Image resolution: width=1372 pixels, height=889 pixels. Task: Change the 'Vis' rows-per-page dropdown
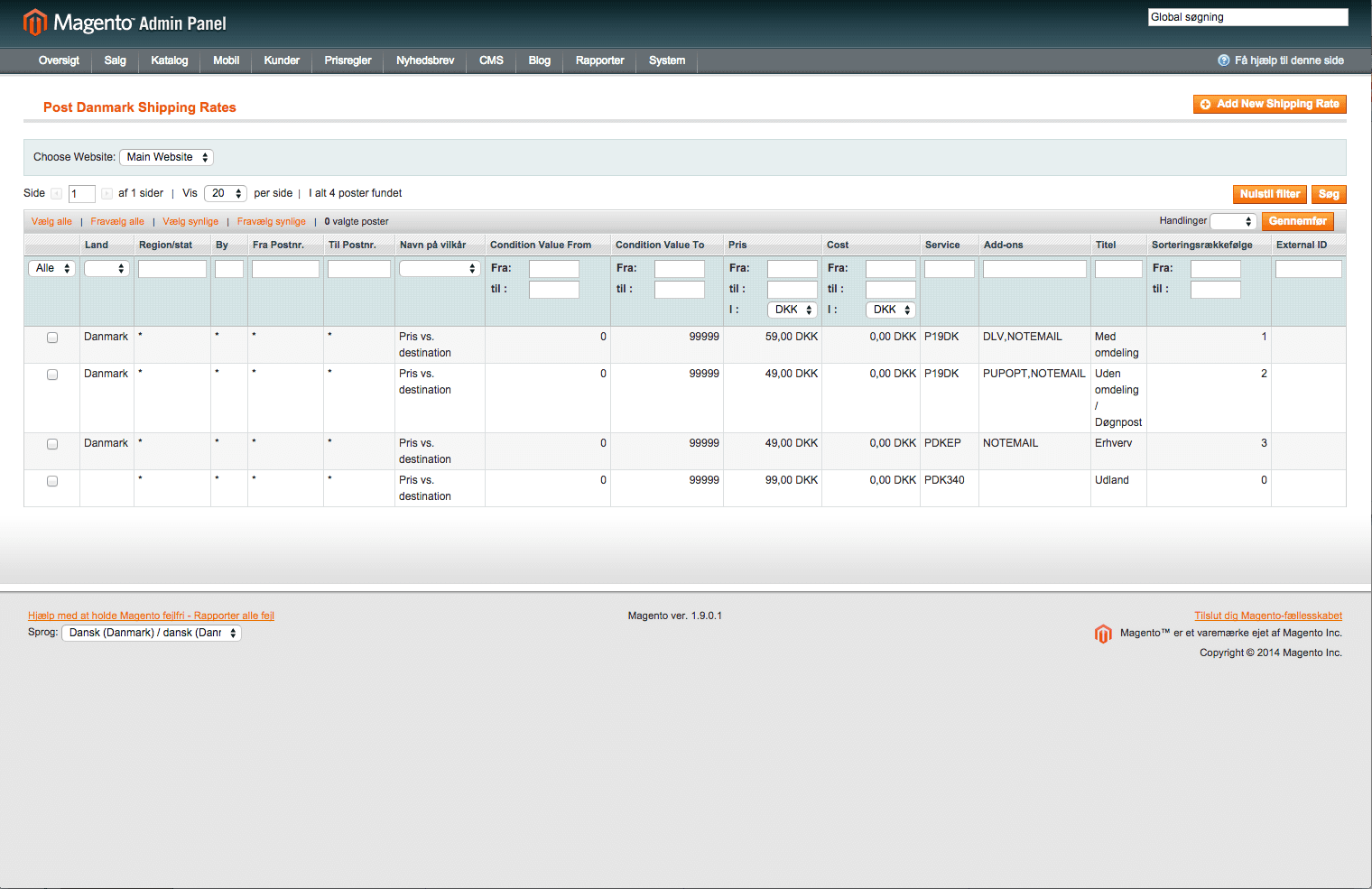(226, 193)
